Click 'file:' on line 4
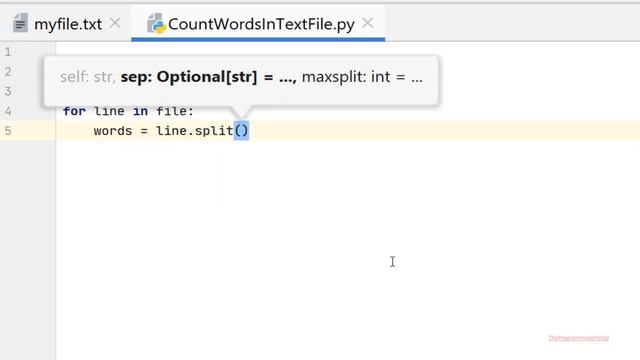This screenshot has height=360, width=640. coord(175,111)
